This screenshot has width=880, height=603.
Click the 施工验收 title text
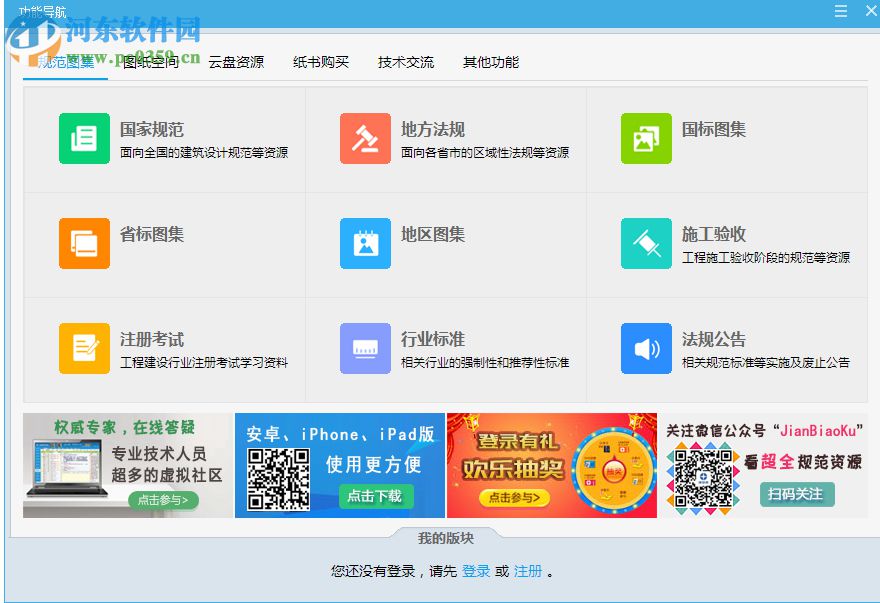tap(713, 234)
